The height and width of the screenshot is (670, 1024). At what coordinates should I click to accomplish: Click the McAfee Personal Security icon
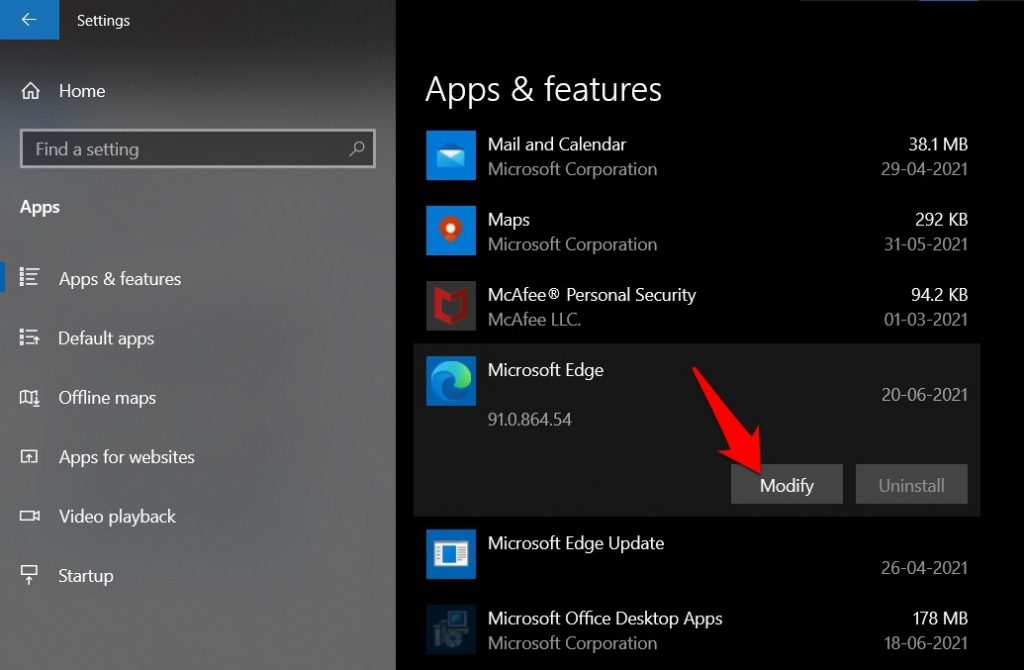pyautogui.click(x=450, y=306)
